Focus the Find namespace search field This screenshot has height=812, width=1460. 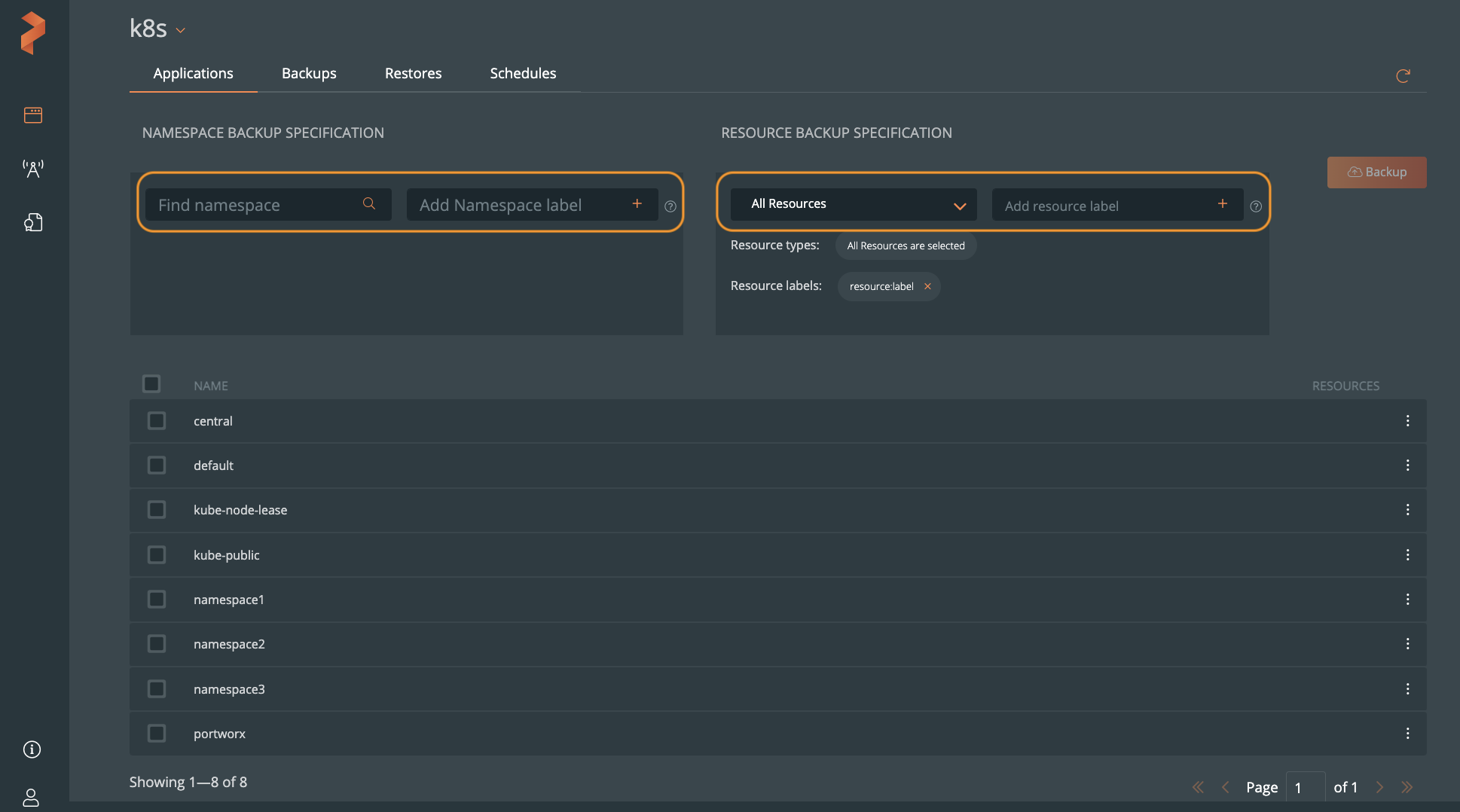point(256,205)
